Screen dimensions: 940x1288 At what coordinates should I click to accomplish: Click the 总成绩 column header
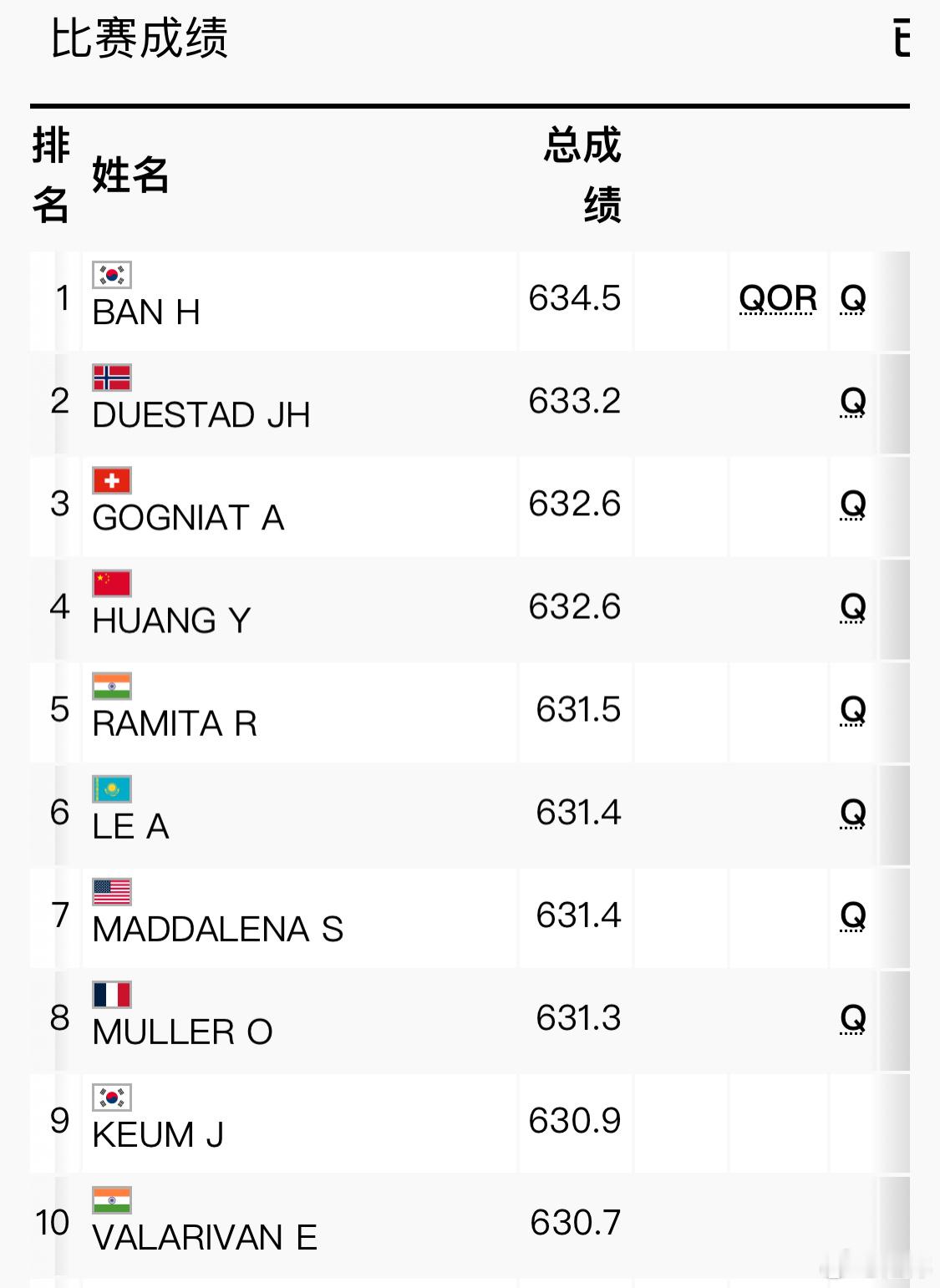click(582, 175)
